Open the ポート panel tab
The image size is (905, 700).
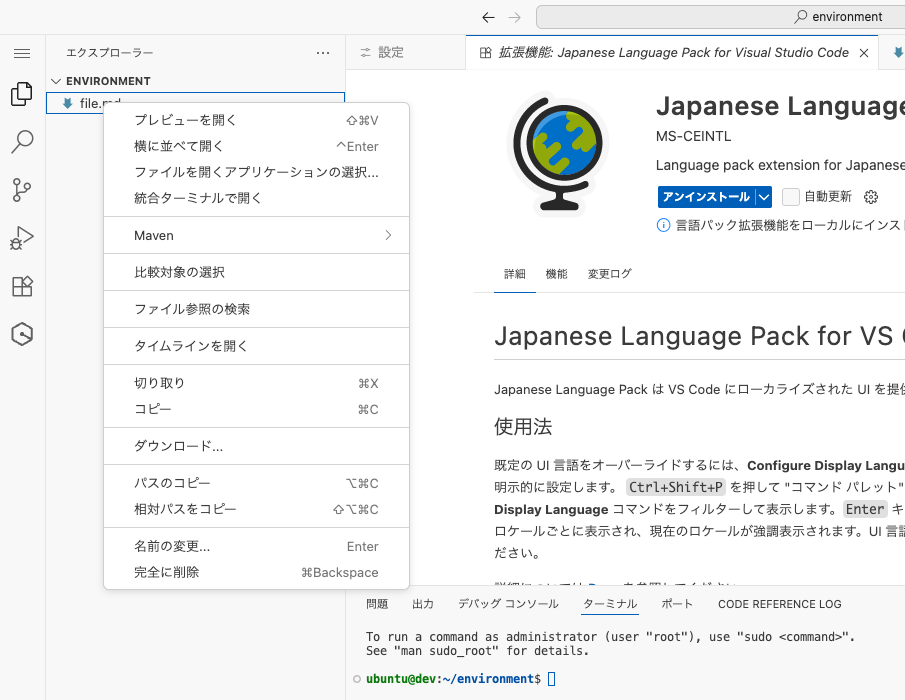[676, 604]
